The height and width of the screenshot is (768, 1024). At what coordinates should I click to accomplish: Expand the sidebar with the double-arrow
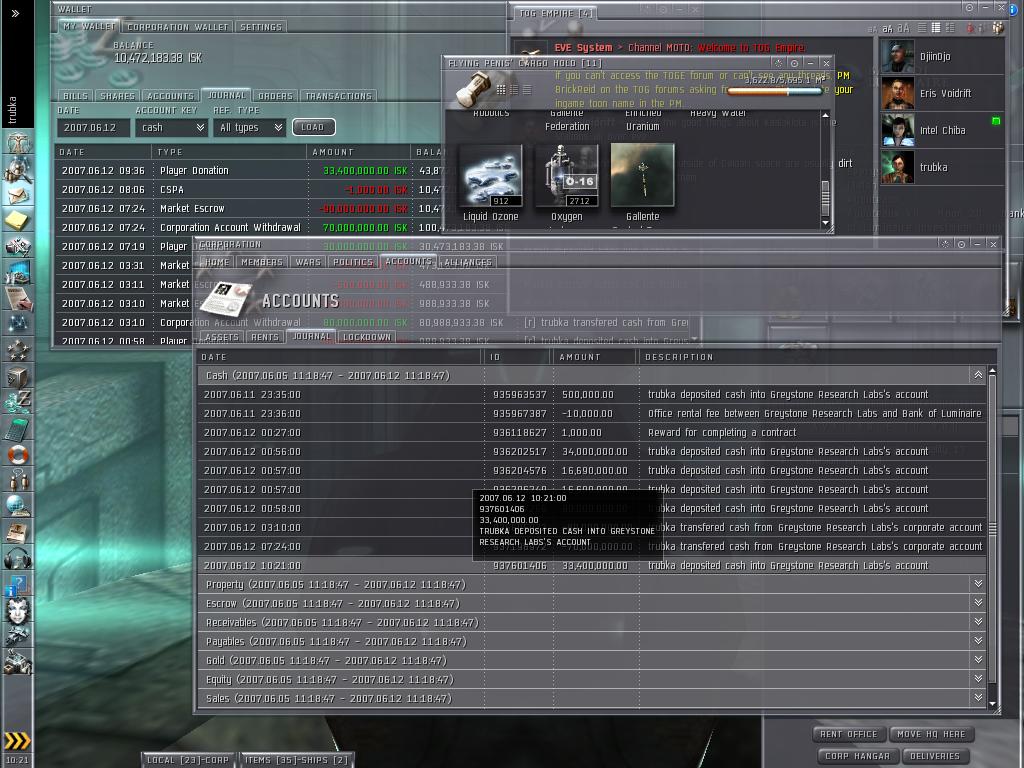(x=16, y=13)
